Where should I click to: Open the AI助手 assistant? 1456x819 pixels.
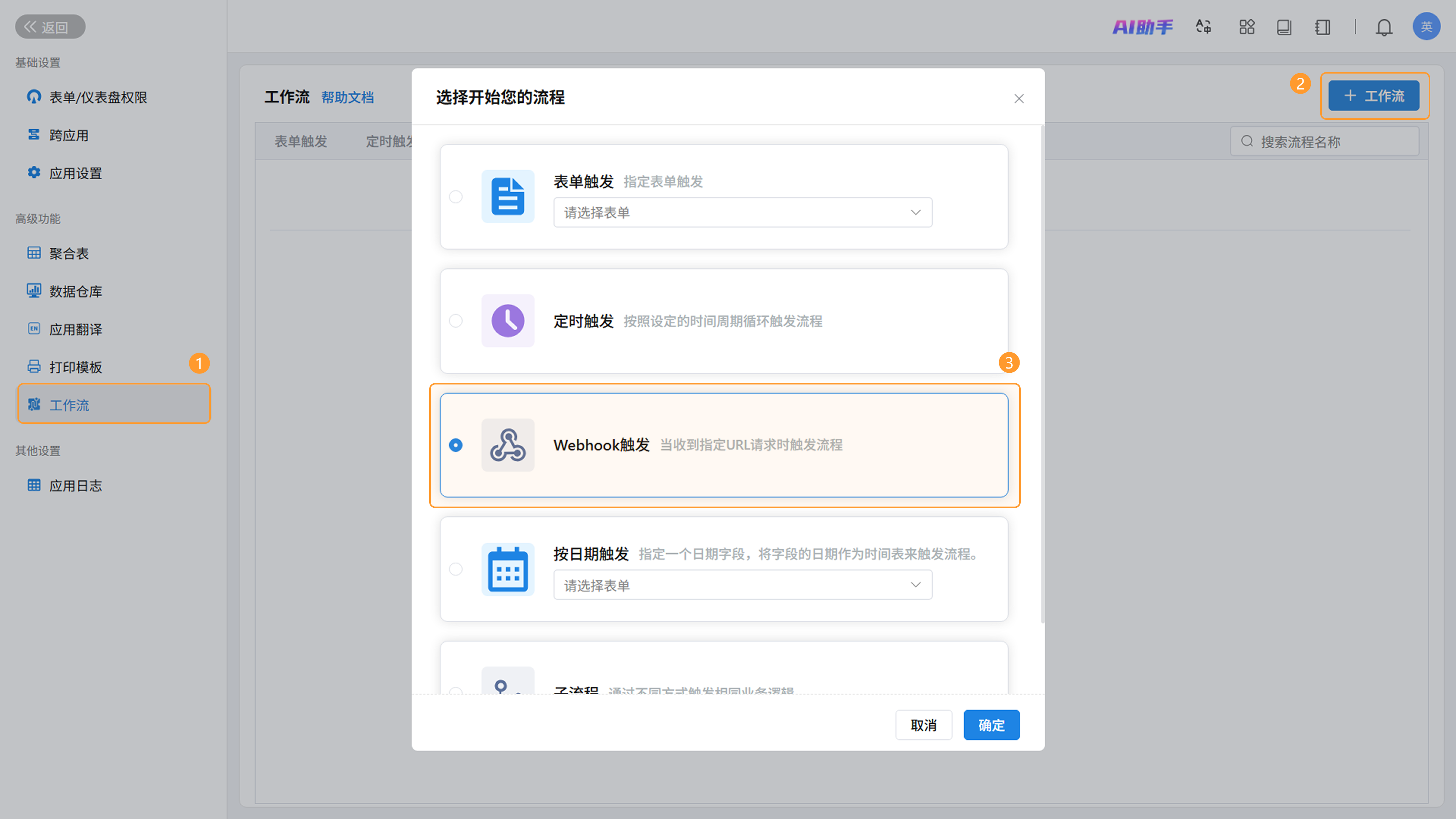(1142, 27)
